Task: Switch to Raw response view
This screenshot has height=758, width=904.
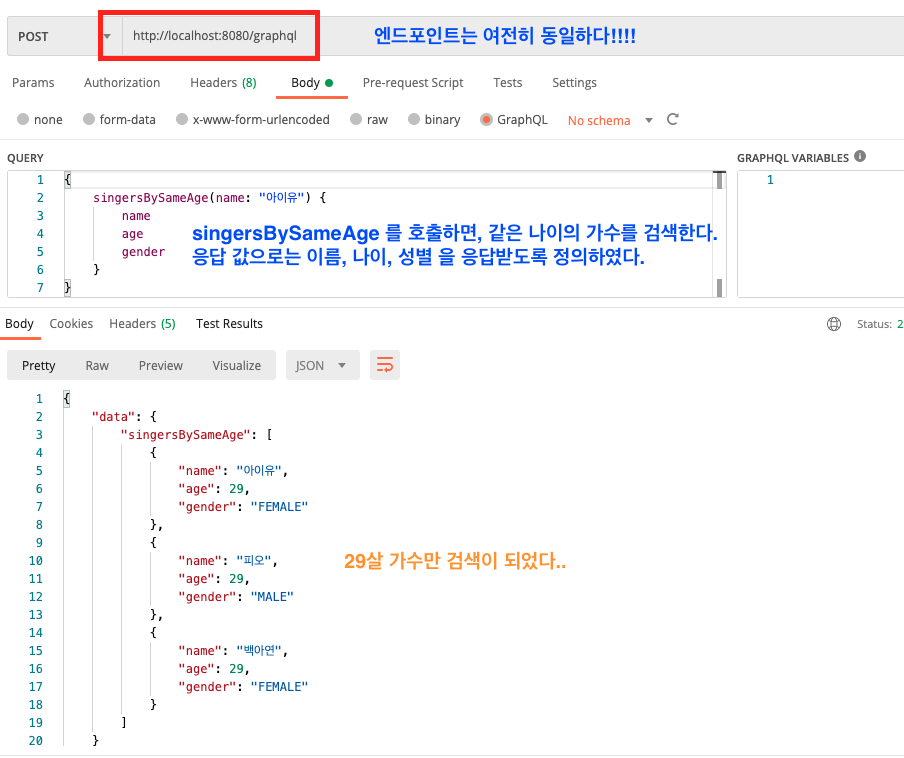Action: [x=97, y=365]
